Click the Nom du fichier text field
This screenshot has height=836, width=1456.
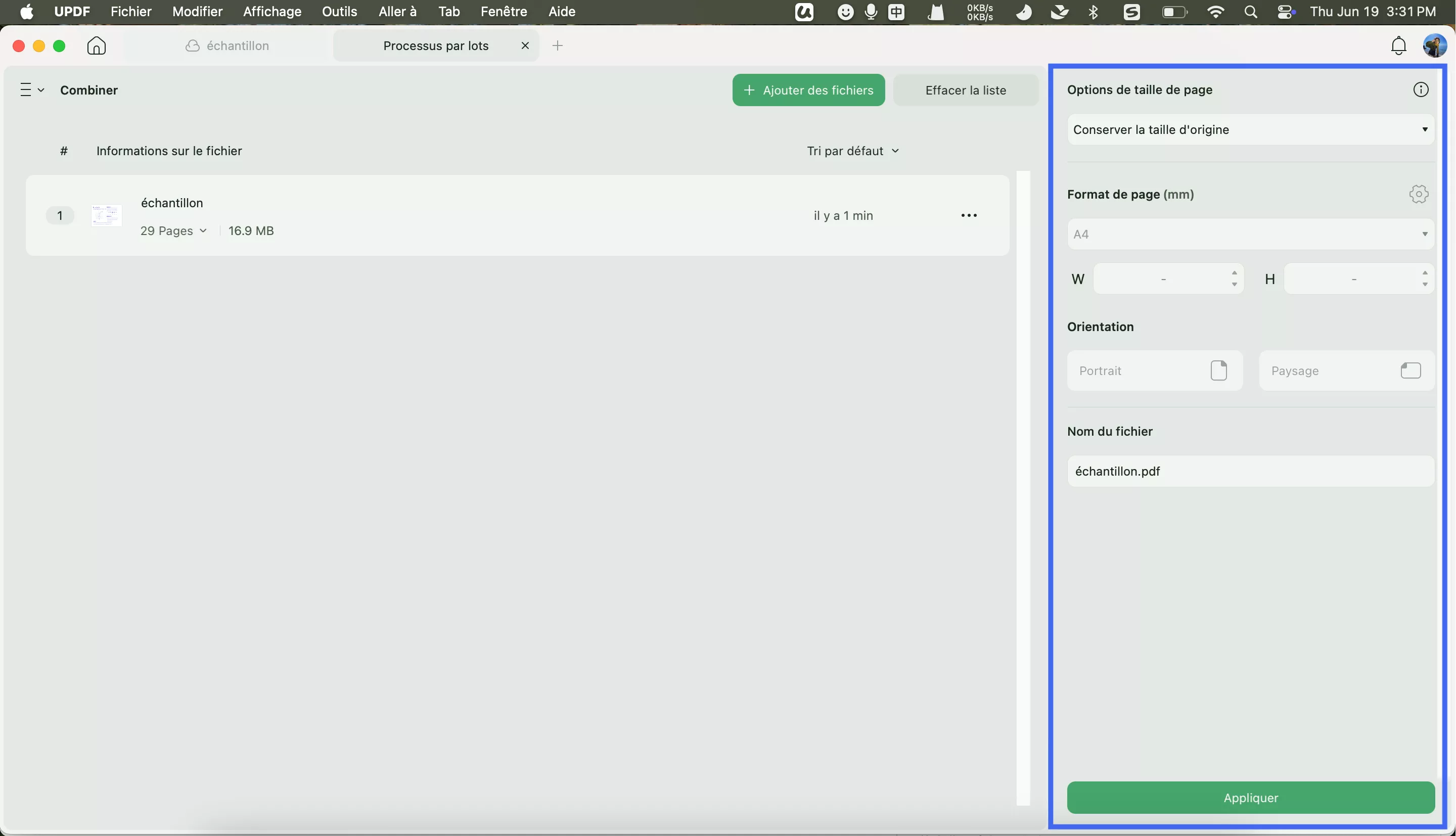(1250, 472)
